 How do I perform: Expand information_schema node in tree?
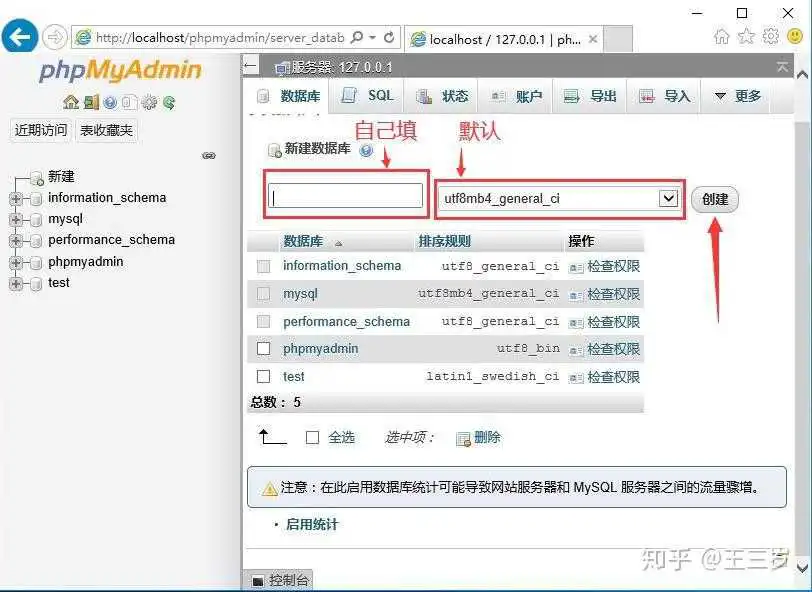pos(16,198)
